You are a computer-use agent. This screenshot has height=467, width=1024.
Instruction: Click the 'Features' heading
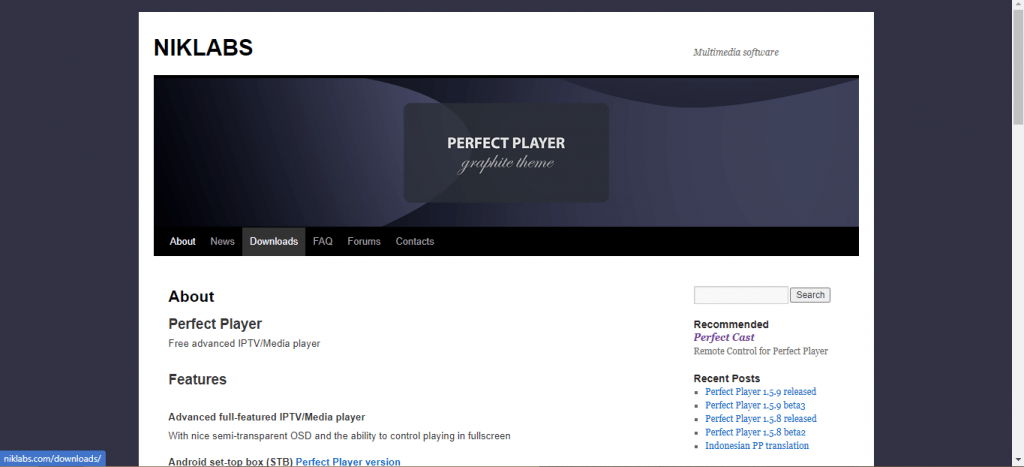[197, 379]
